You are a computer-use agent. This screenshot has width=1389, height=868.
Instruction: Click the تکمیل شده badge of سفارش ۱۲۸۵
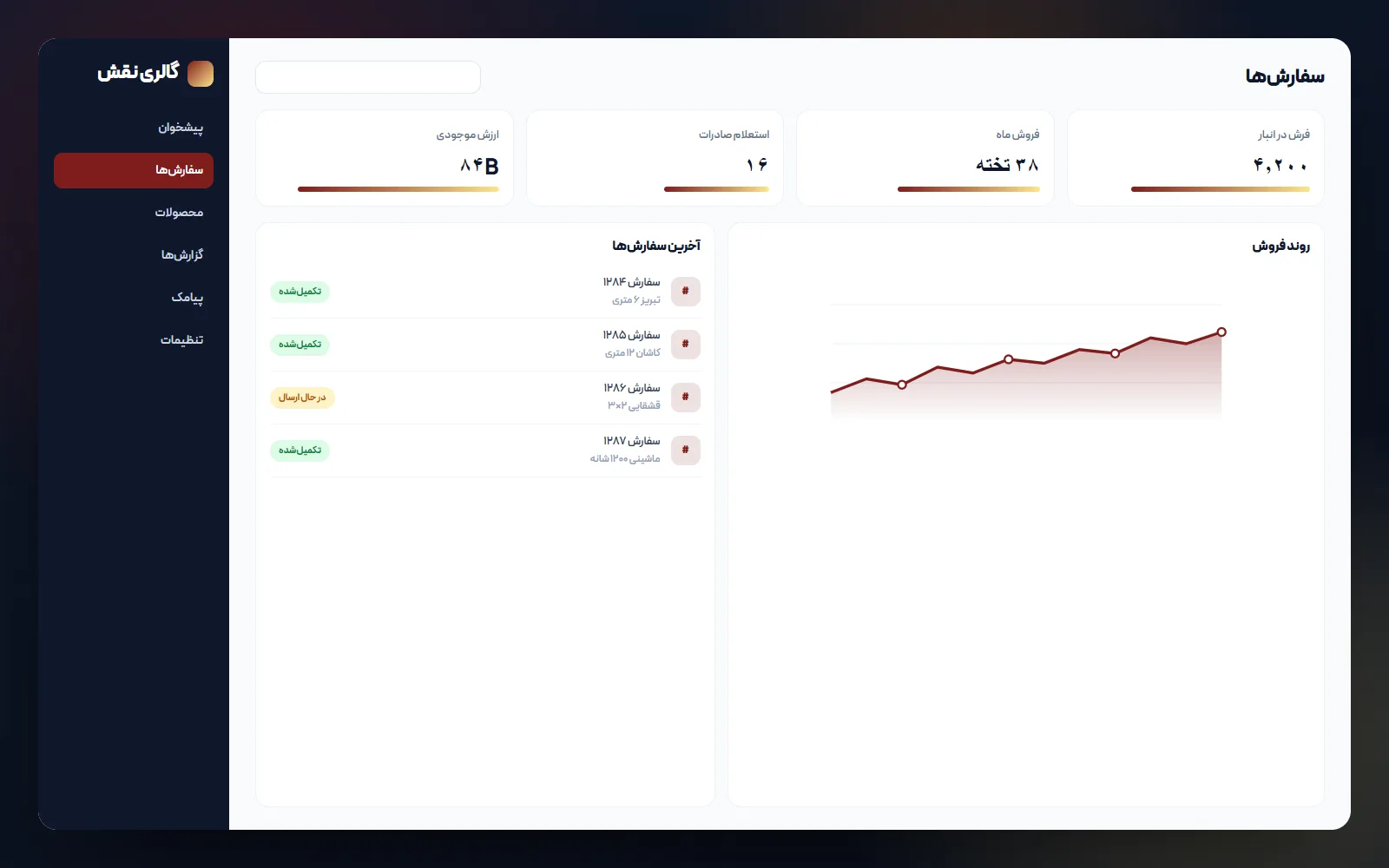click(300, 345)
